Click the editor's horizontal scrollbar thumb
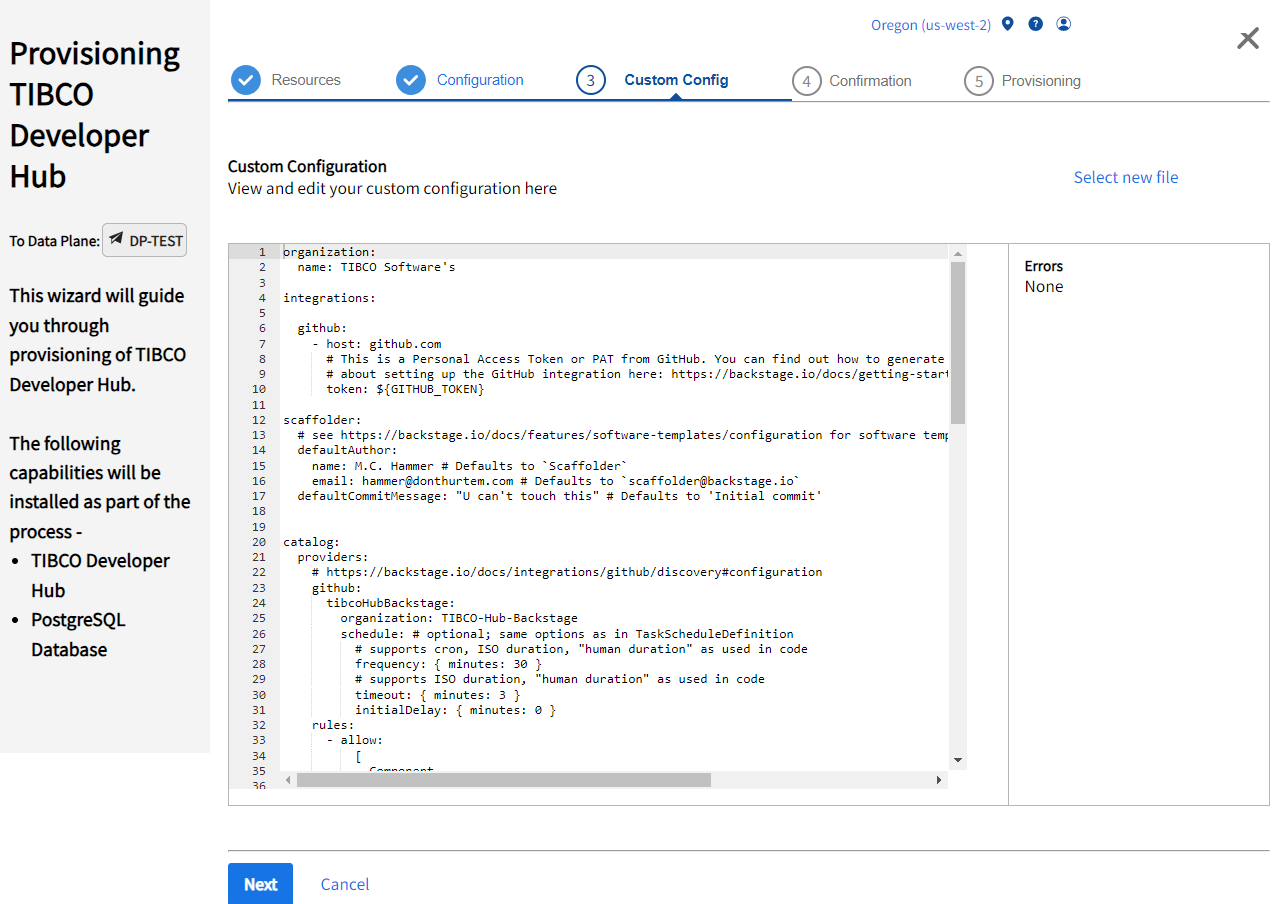Screen dimensions: 1284x904 click(x=504, y=780)
